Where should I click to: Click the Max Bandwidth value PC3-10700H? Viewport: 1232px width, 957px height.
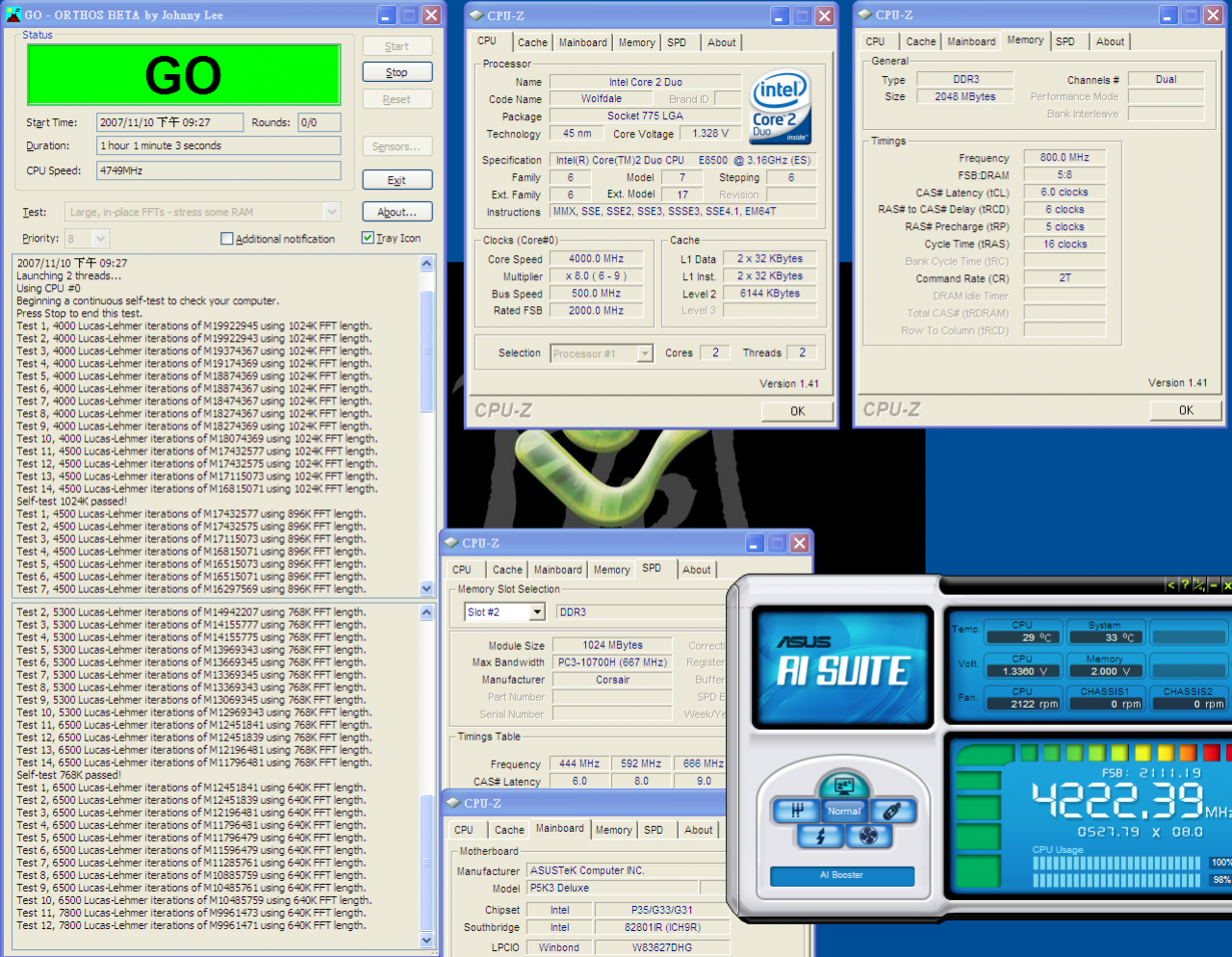tap(612, 662)
